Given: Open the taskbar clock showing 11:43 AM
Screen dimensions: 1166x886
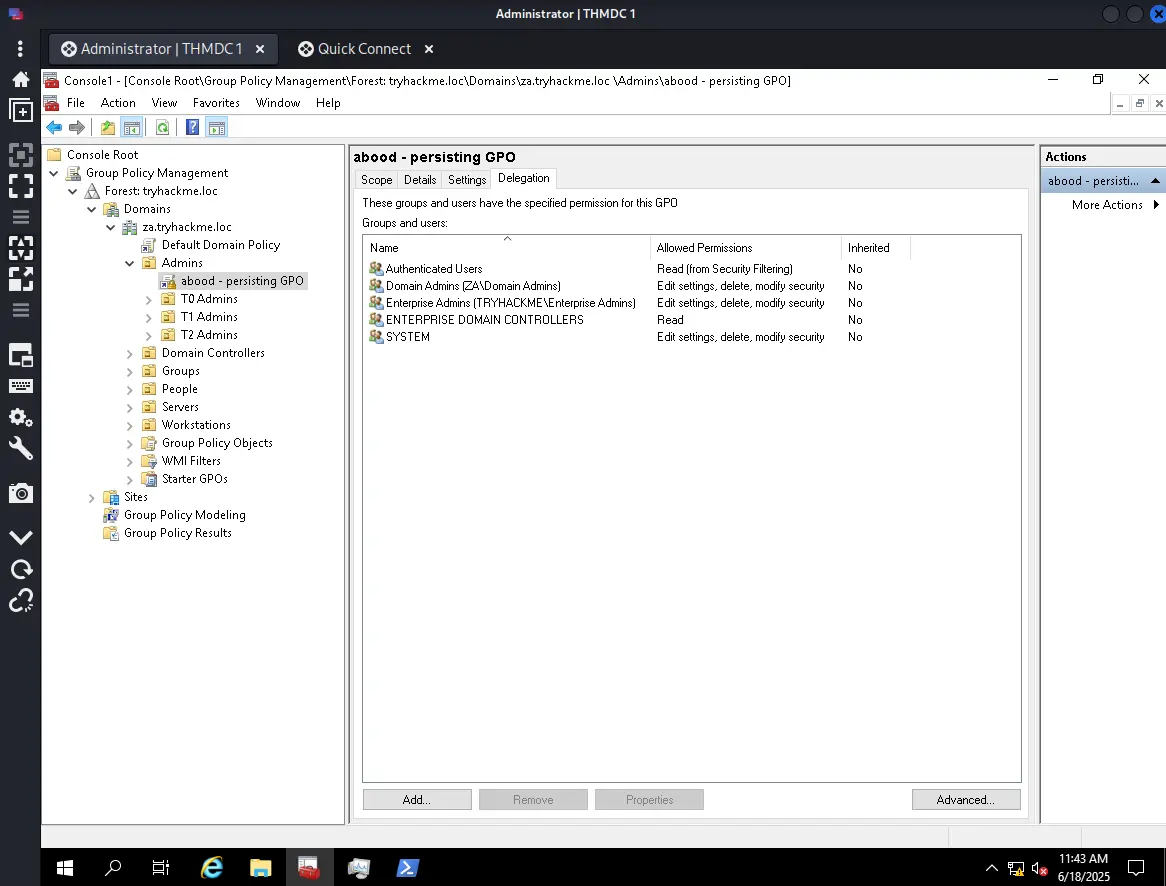Looking at the screenshot, I should coord(1083,867).
